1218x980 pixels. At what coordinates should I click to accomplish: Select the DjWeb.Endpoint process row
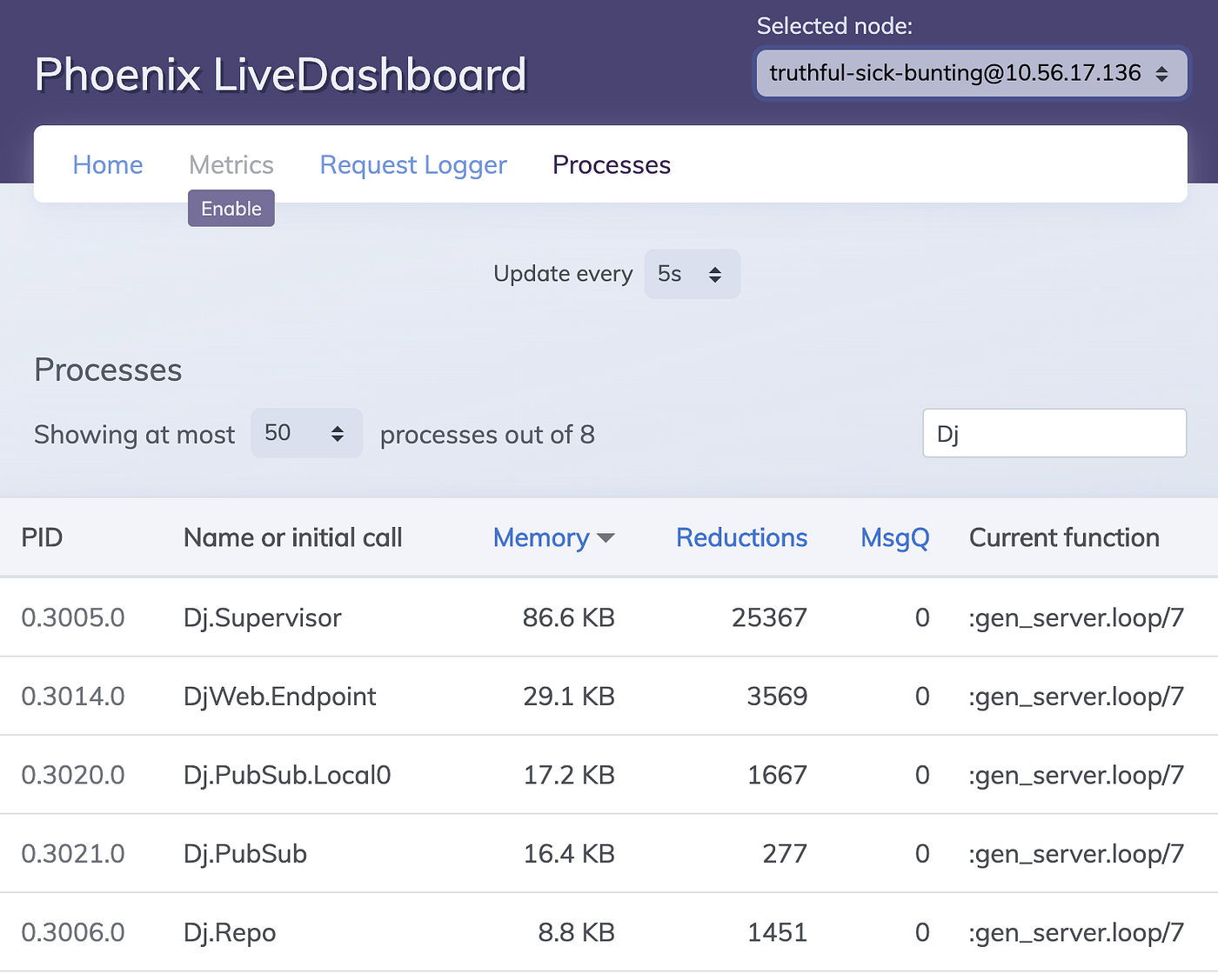point(279,697)
